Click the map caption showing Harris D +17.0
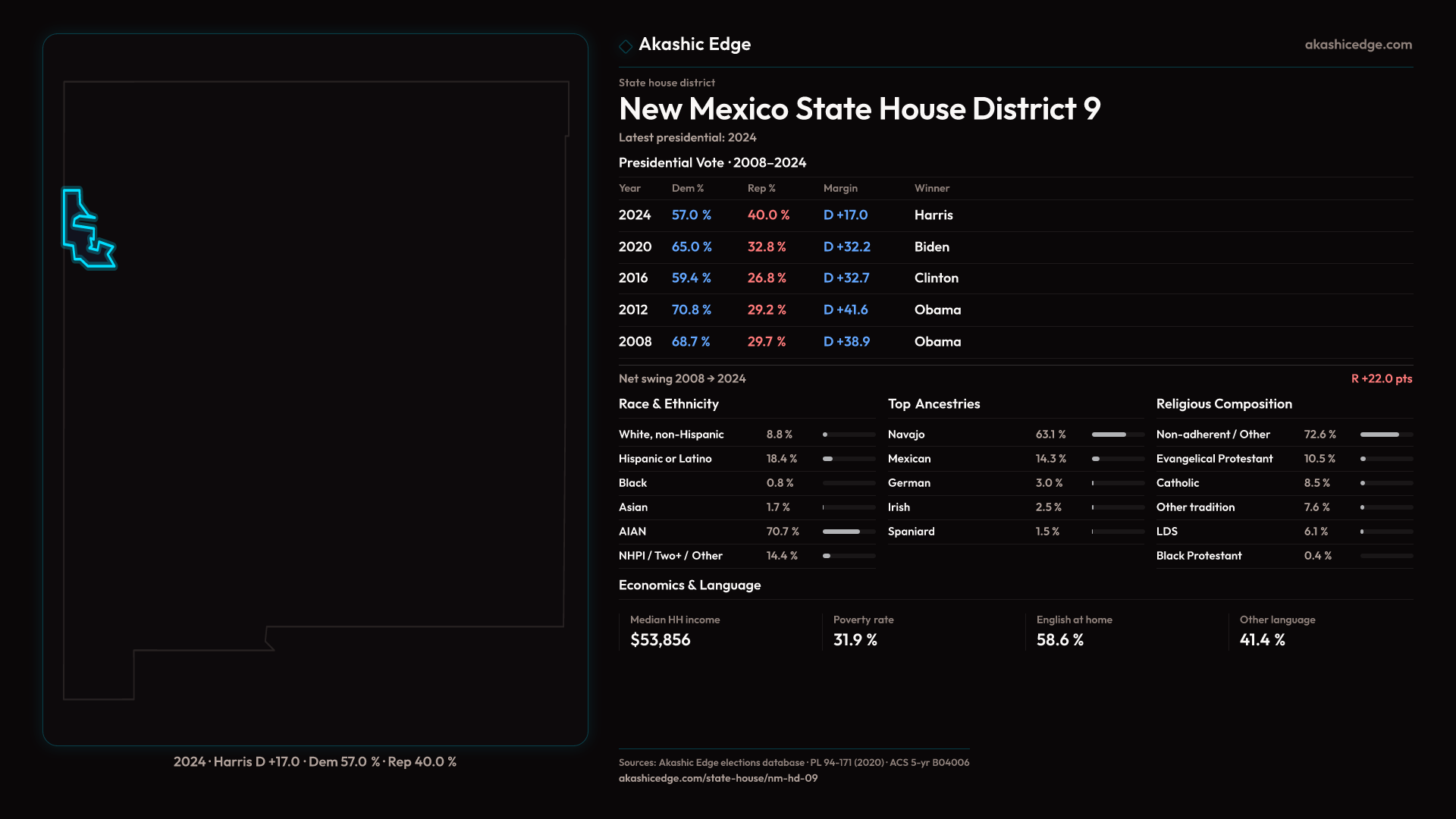 [x=315, y=761]
